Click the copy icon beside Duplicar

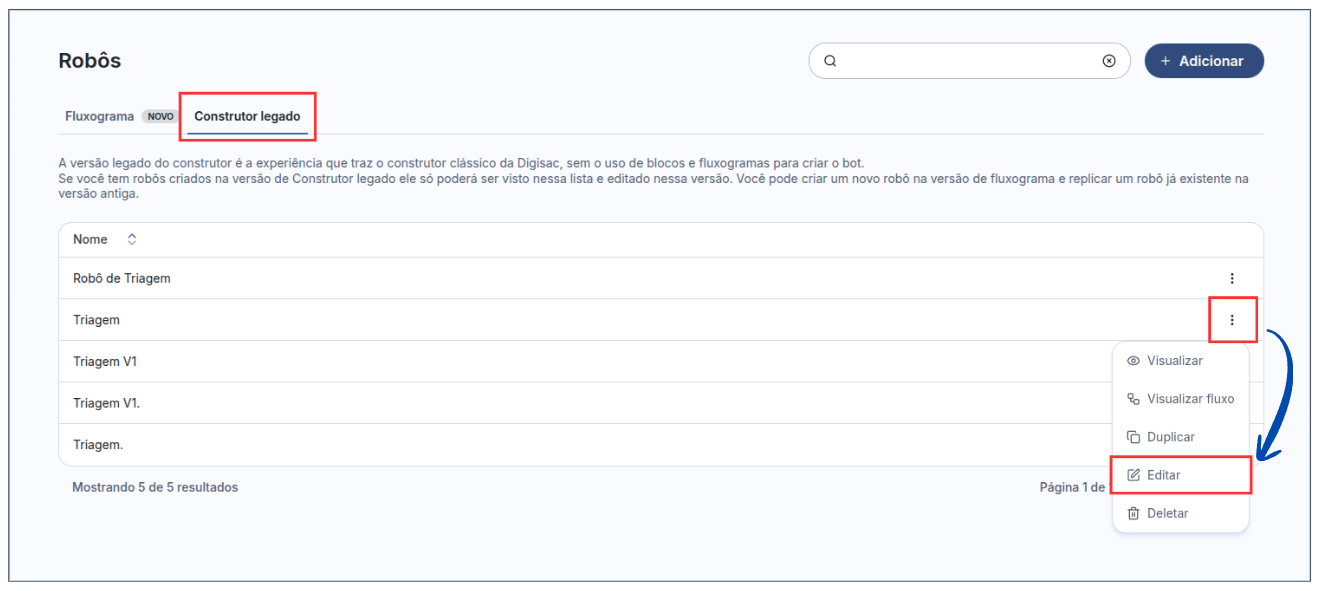[1133, 437]
